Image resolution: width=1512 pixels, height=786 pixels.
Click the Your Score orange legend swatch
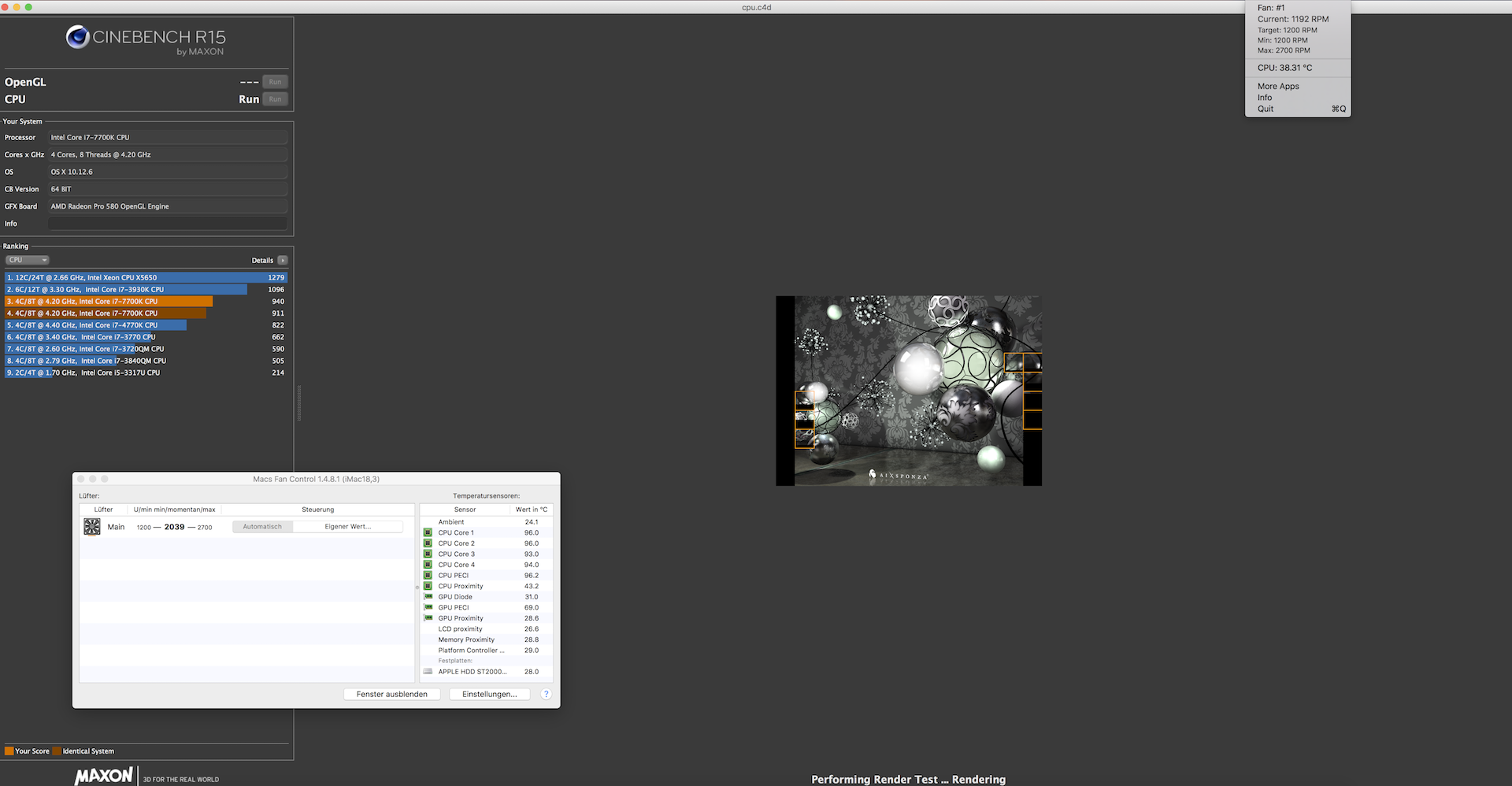pyautogui.click(x=9, y=751)
